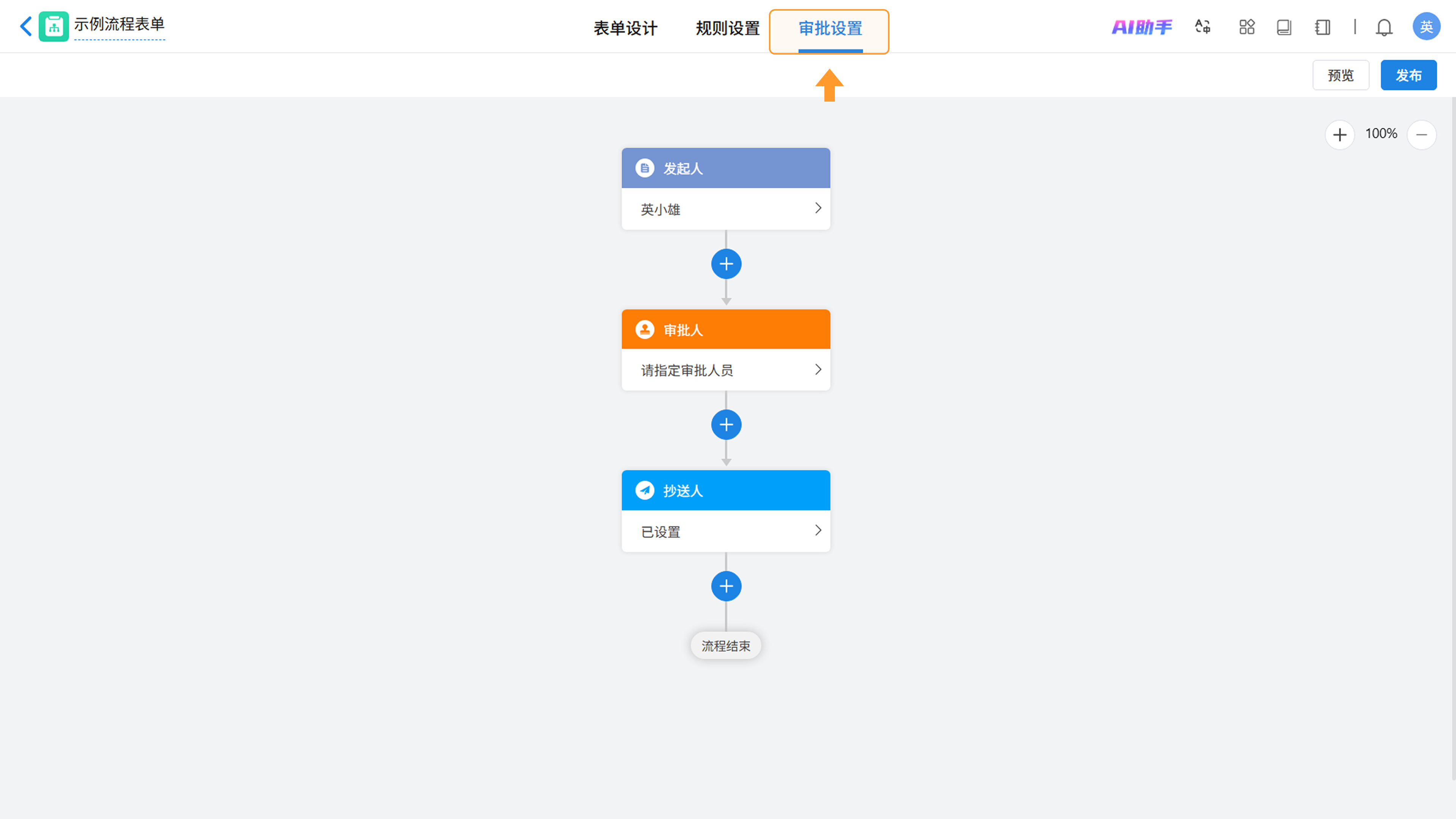Click the 预览 button
Viewport: 1456px width, 819px height.
[1340, 75]
